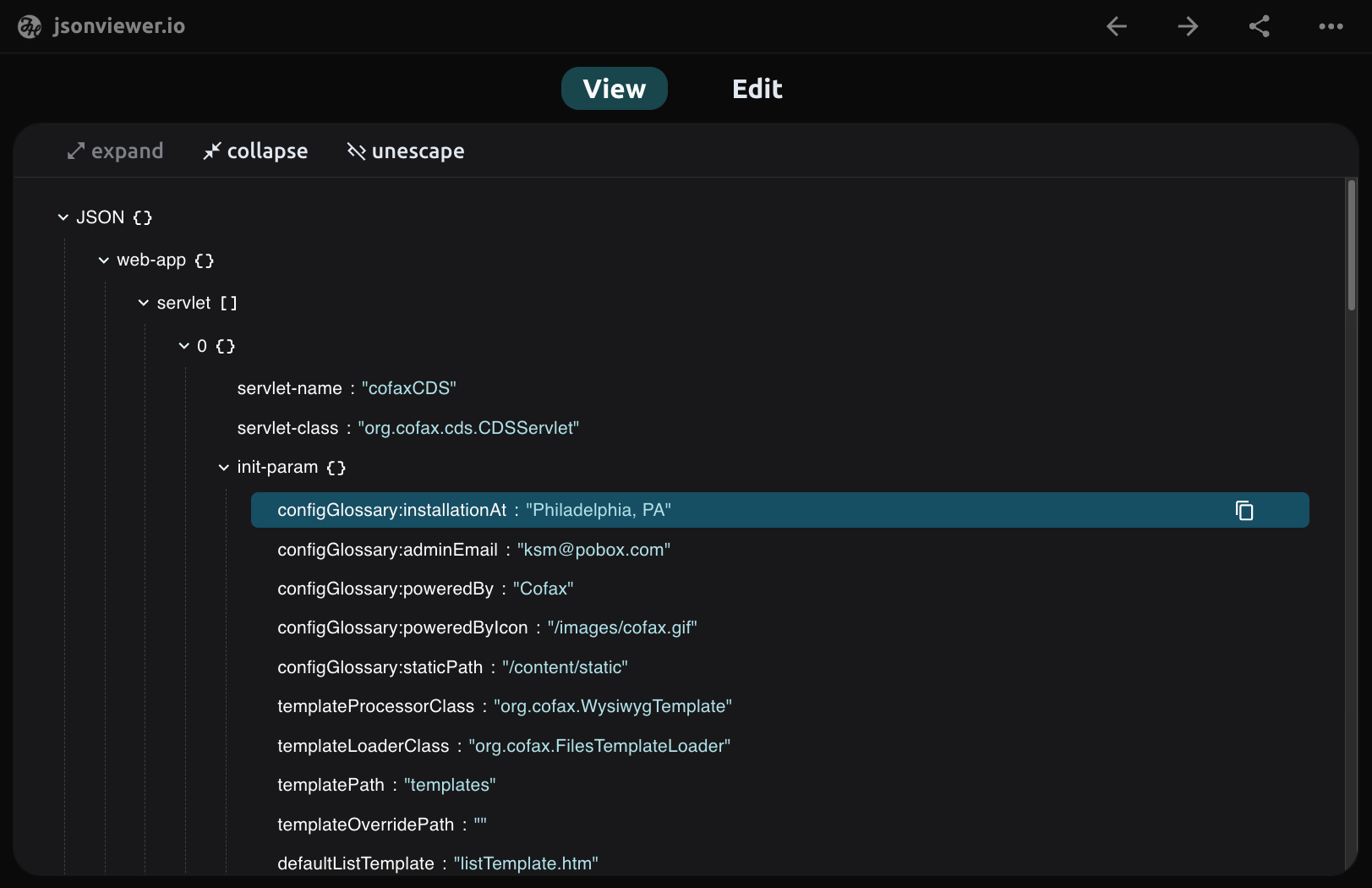Click the "/images/cofax.gif" value
This screenshot has width=1372, height=888.
click(622, 628)
